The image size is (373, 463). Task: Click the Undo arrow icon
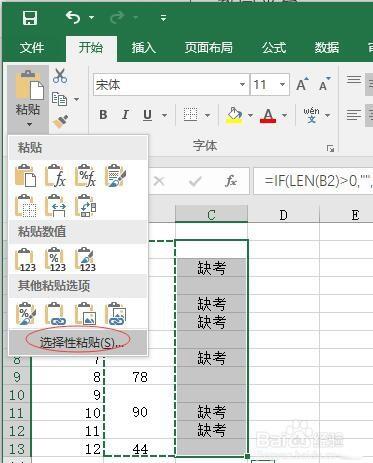coord(73,17)
